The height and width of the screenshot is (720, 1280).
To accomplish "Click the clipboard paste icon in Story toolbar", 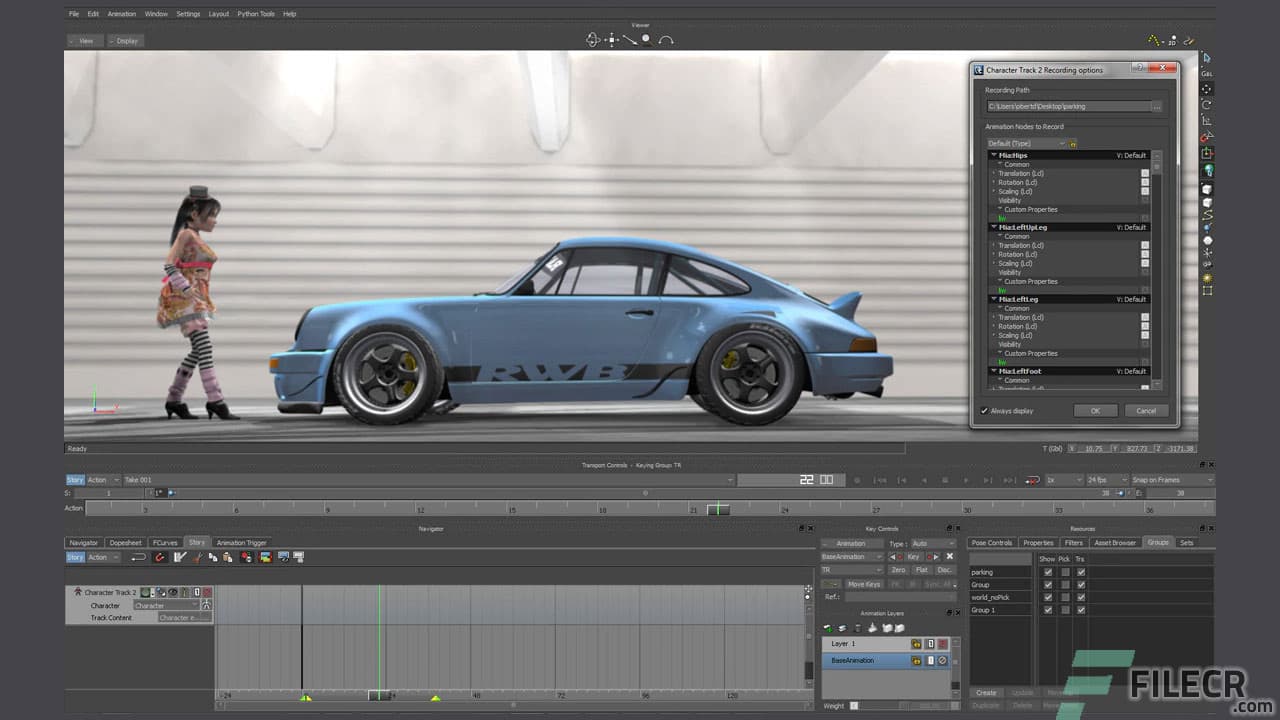I will tap(227, 558).
